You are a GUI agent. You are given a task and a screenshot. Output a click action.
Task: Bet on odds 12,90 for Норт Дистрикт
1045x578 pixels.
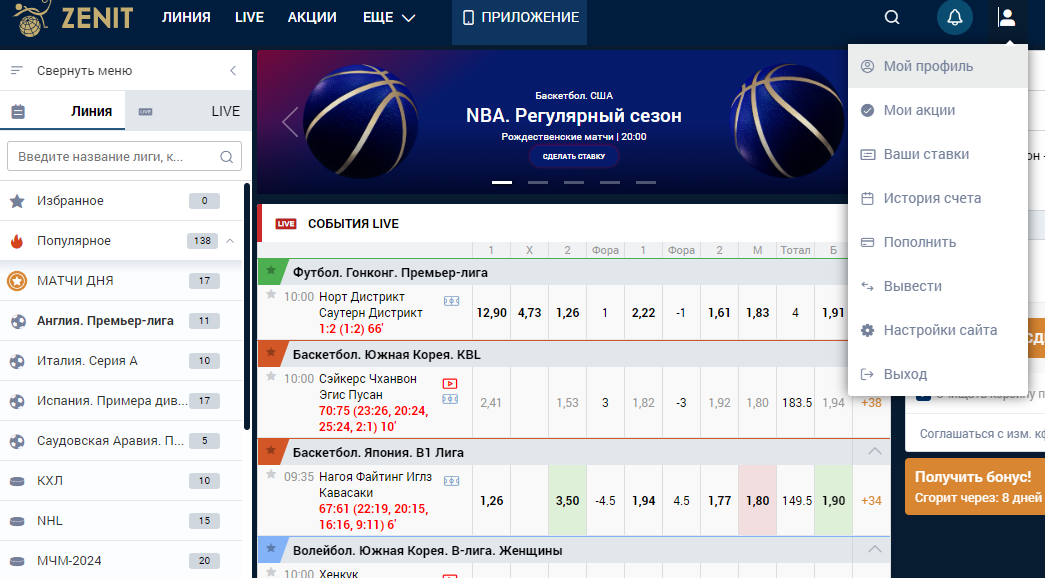click(491, 313)
